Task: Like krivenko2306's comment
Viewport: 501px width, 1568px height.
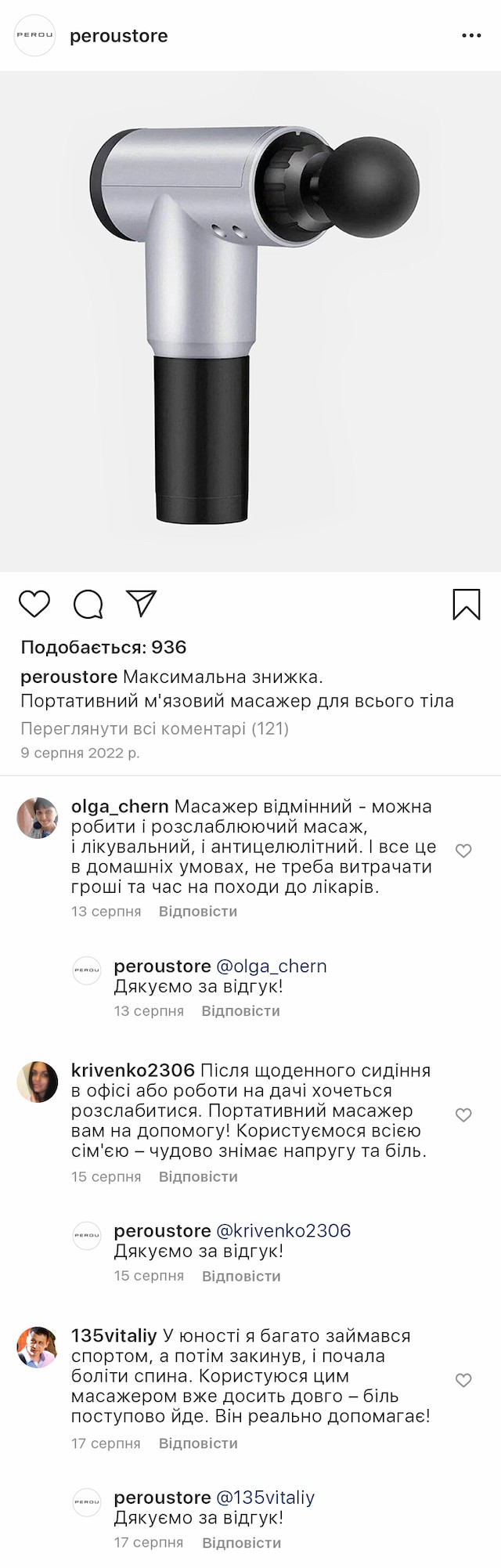Action: 463,1115
